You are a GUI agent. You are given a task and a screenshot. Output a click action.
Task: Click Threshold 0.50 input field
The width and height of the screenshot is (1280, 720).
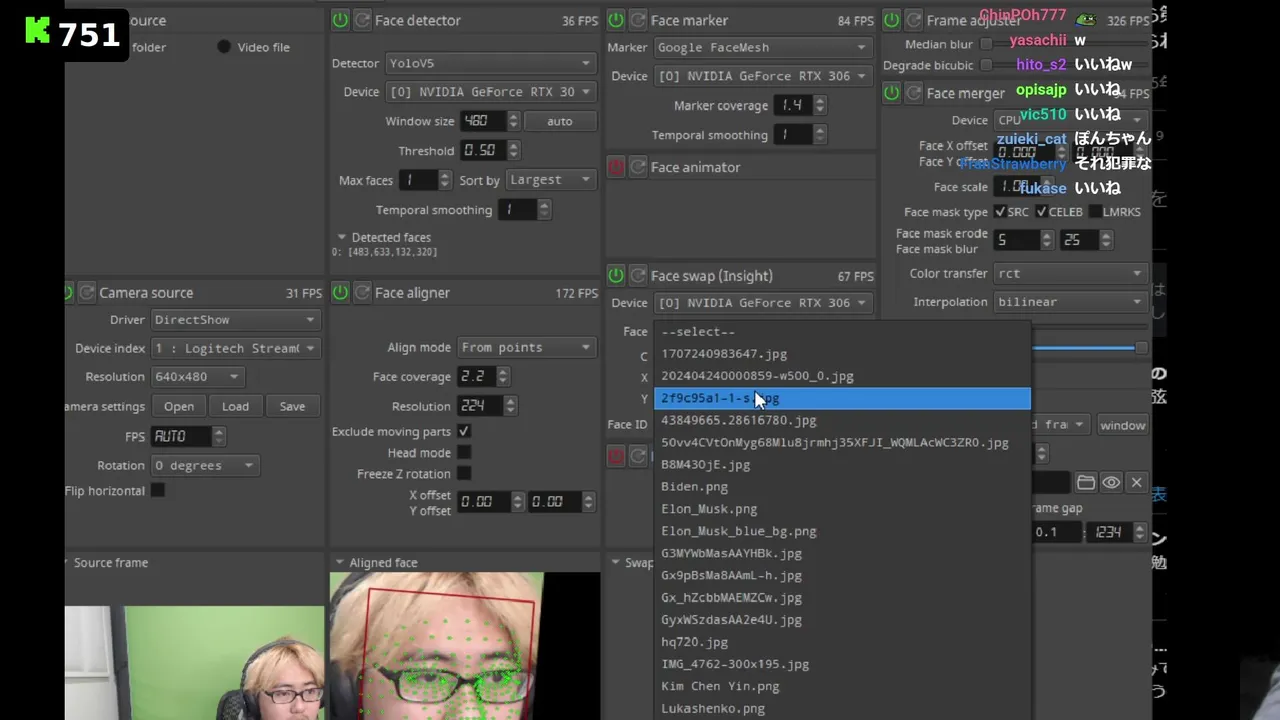[x=482, y=150]
